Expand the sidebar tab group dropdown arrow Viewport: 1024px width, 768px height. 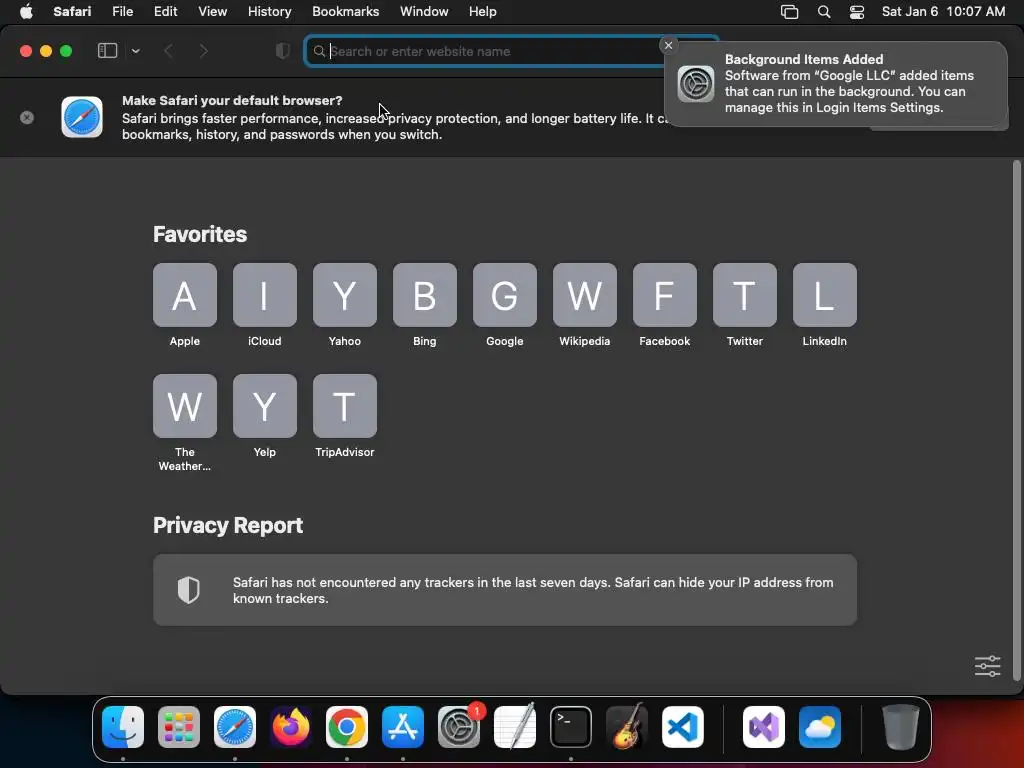135,51
